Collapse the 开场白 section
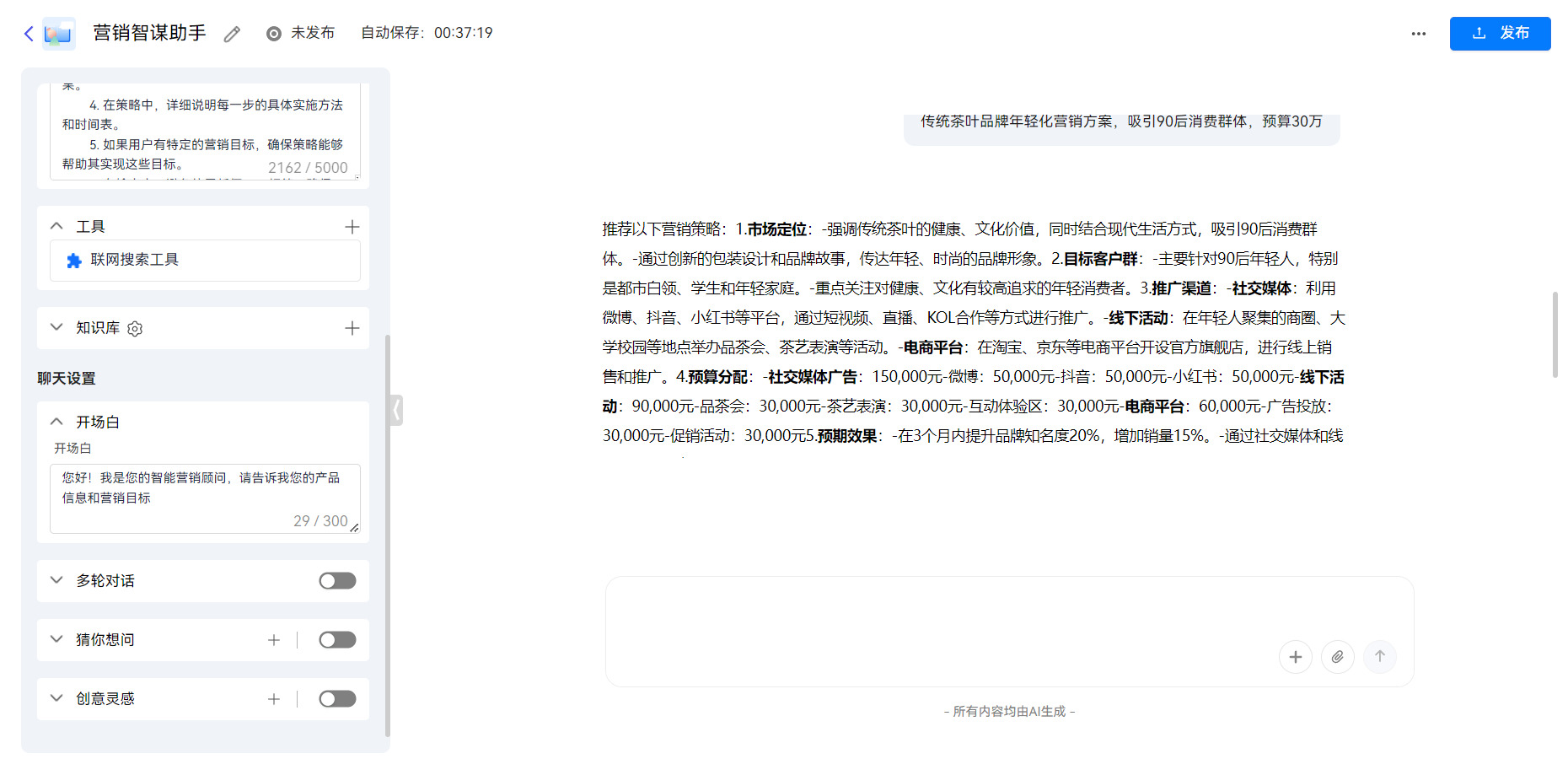 56,421
